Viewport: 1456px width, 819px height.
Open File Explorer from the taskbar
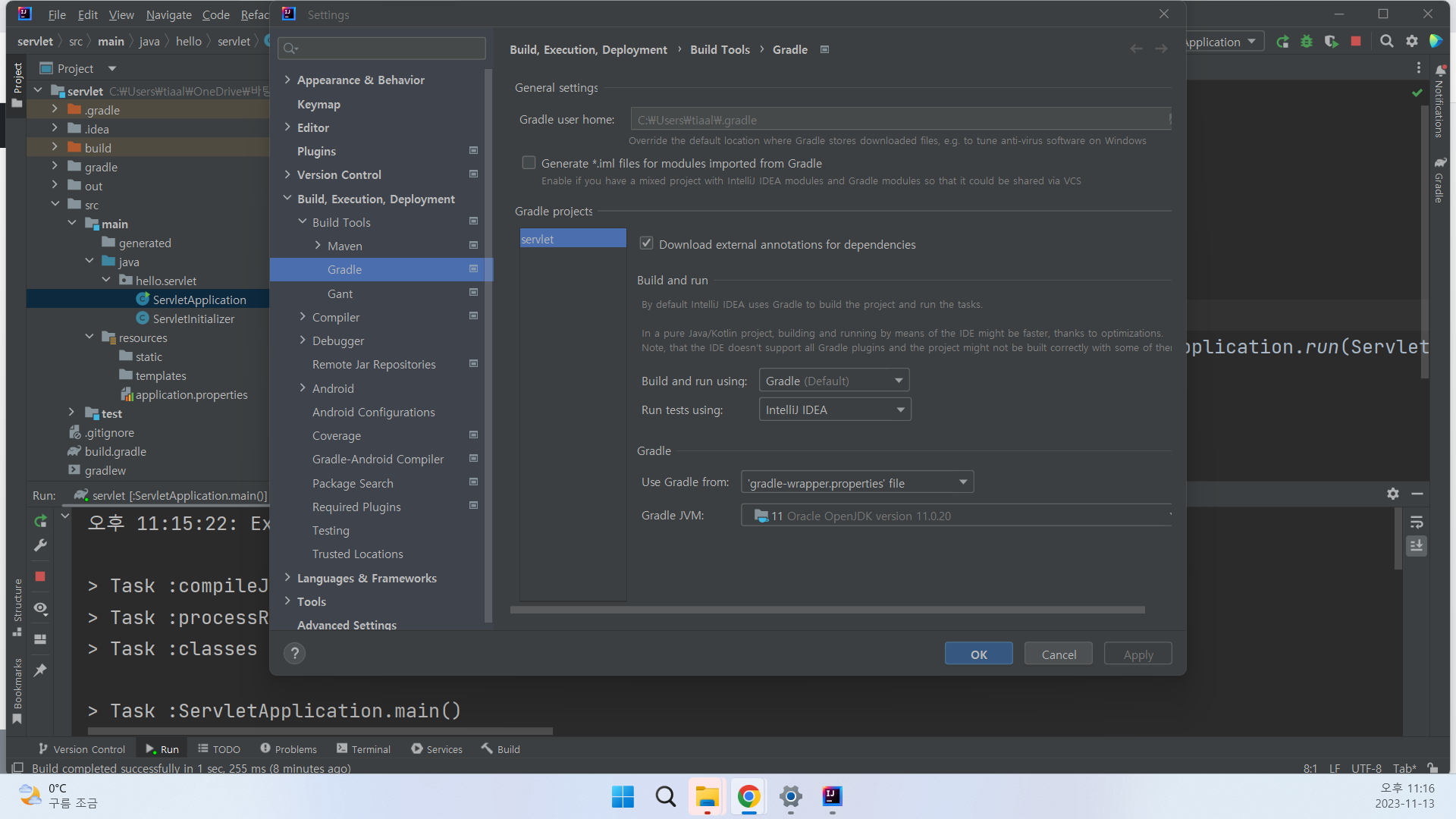tap(707, 796)
